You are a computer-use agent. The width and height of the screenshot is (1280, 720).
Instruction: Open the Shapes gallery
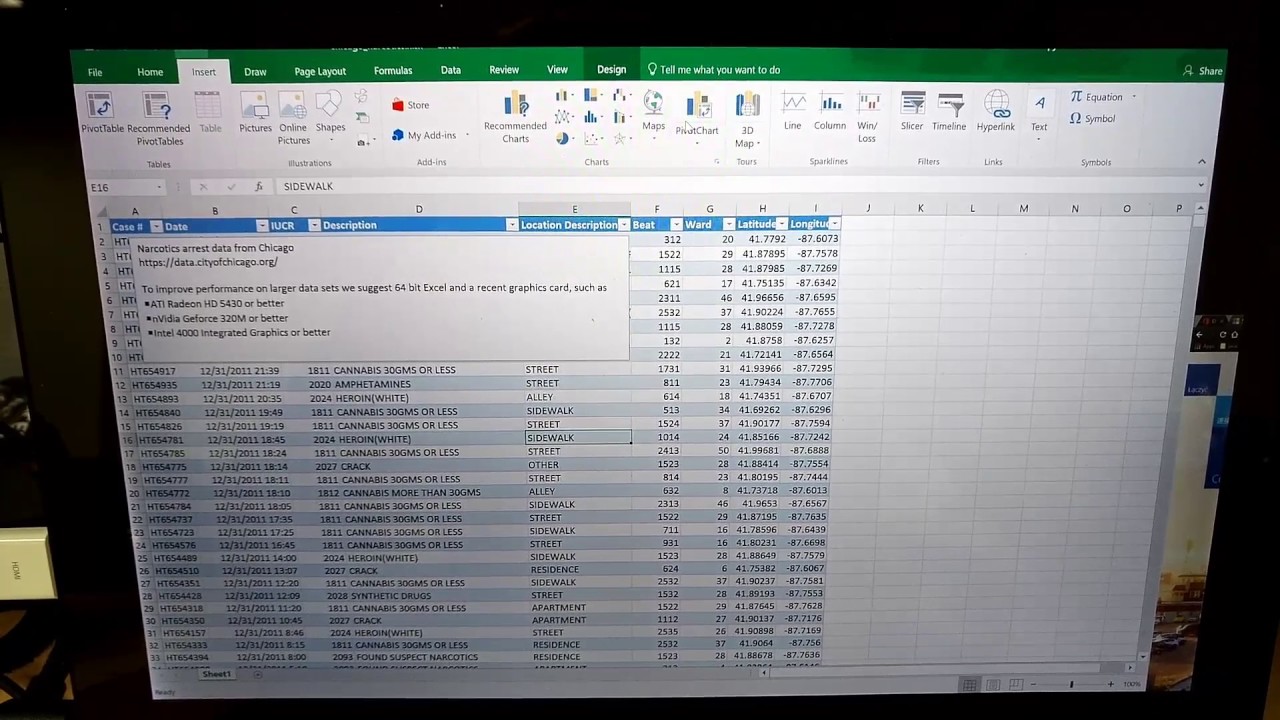click(330, 113)
